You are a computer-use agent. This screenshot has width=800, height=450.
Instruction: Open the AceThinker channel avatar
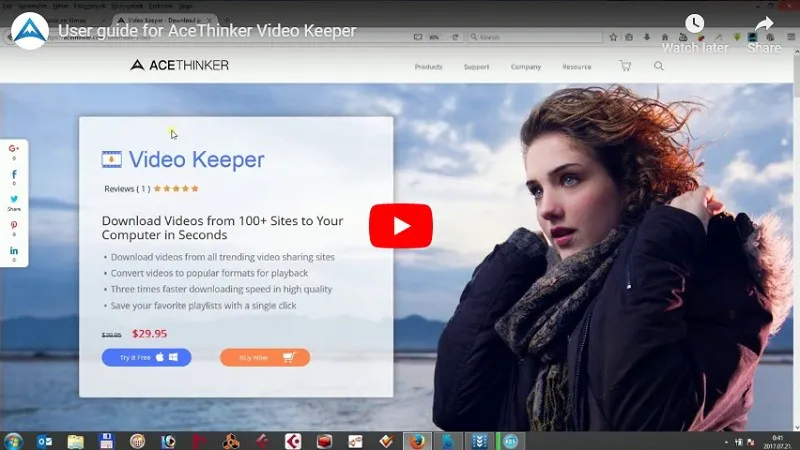tap(30, 31)
